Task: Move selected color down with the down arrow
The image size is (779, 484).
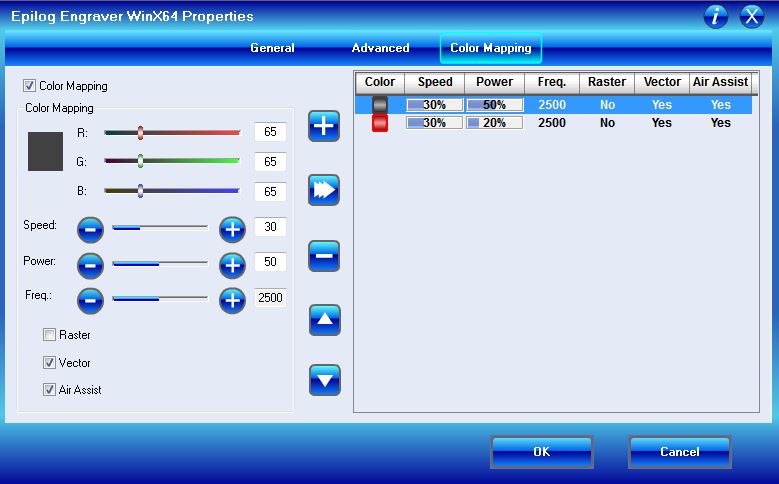Action: point(325,380)
